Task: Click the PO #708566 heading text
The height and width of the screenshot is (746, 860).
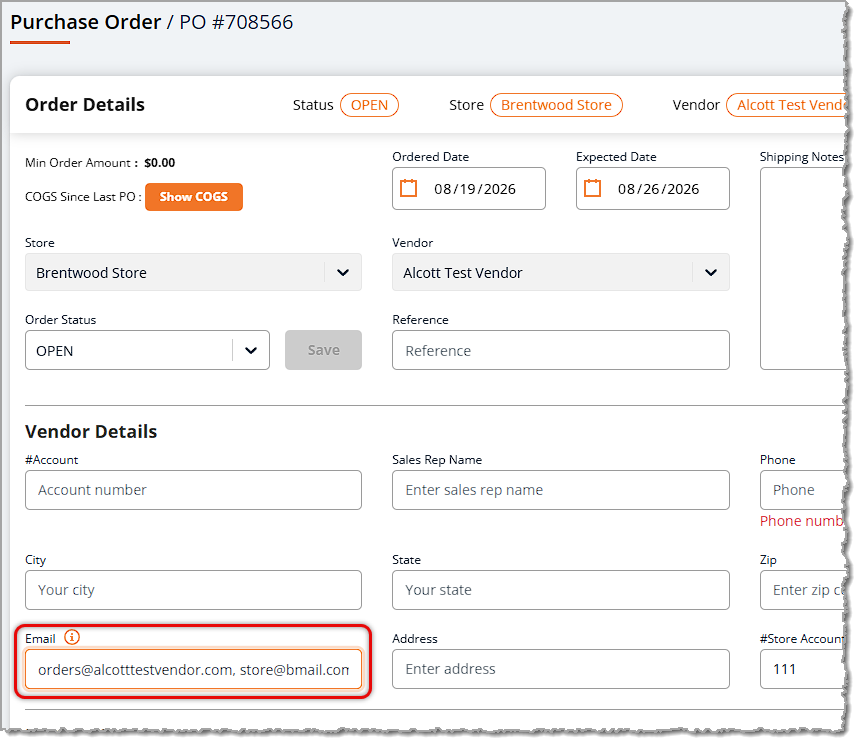Action: (x=236, y=22)
